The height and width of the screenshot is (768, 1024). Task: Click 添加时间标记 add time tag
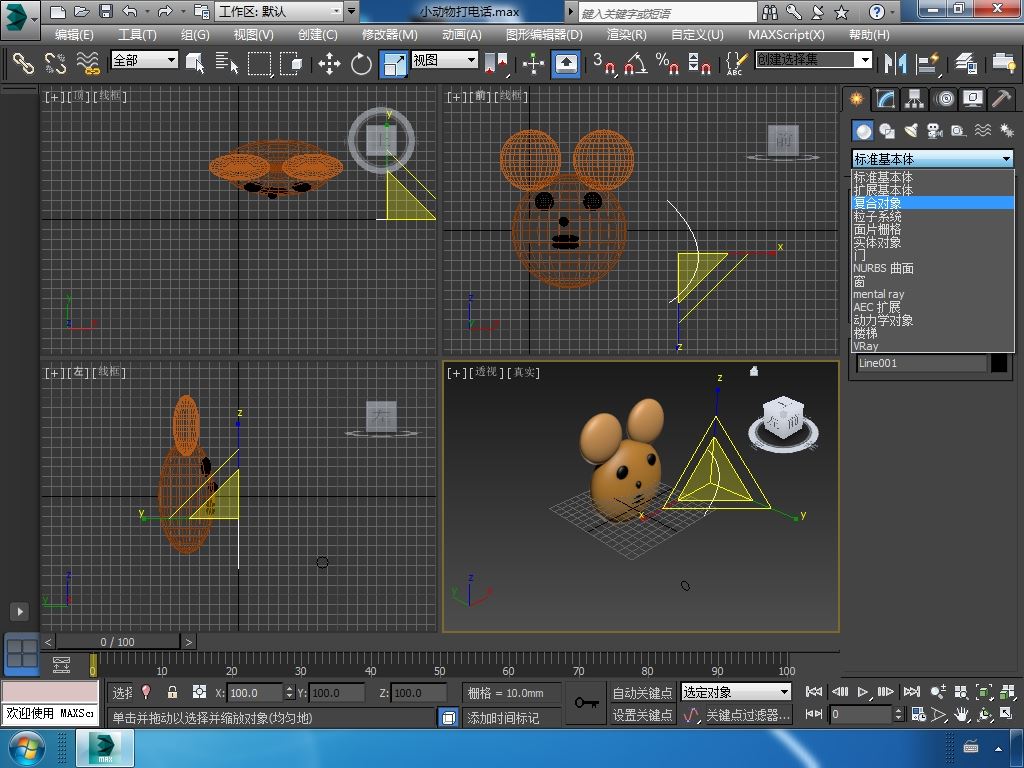pos(503,718)
